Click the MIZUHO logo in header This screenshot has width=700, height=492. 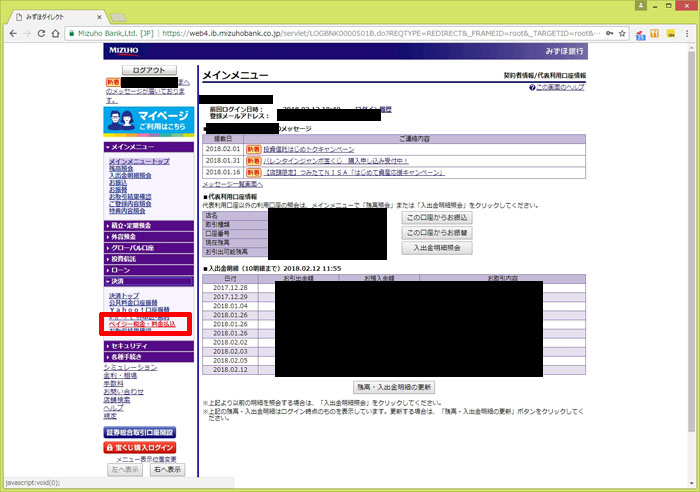point(124,50)
